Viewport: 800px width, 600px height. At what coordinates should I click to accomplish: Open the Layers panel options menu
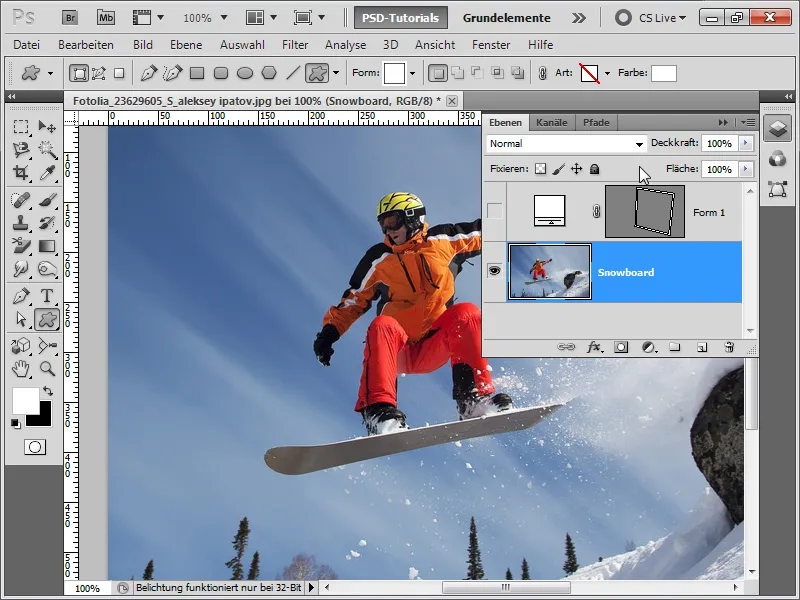(748, 122)
